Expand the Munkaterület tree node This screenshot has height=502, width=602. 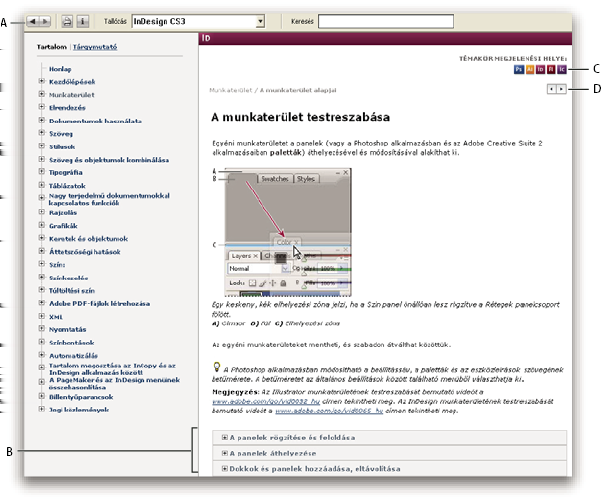(41, 94)
